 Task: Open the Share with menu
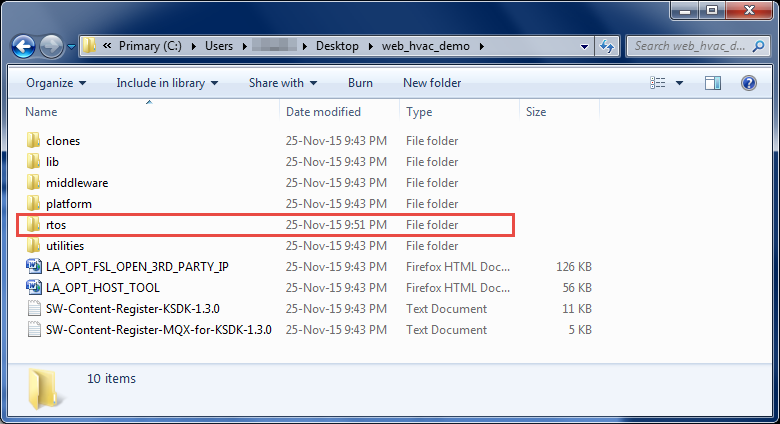(x=283, y=83)
